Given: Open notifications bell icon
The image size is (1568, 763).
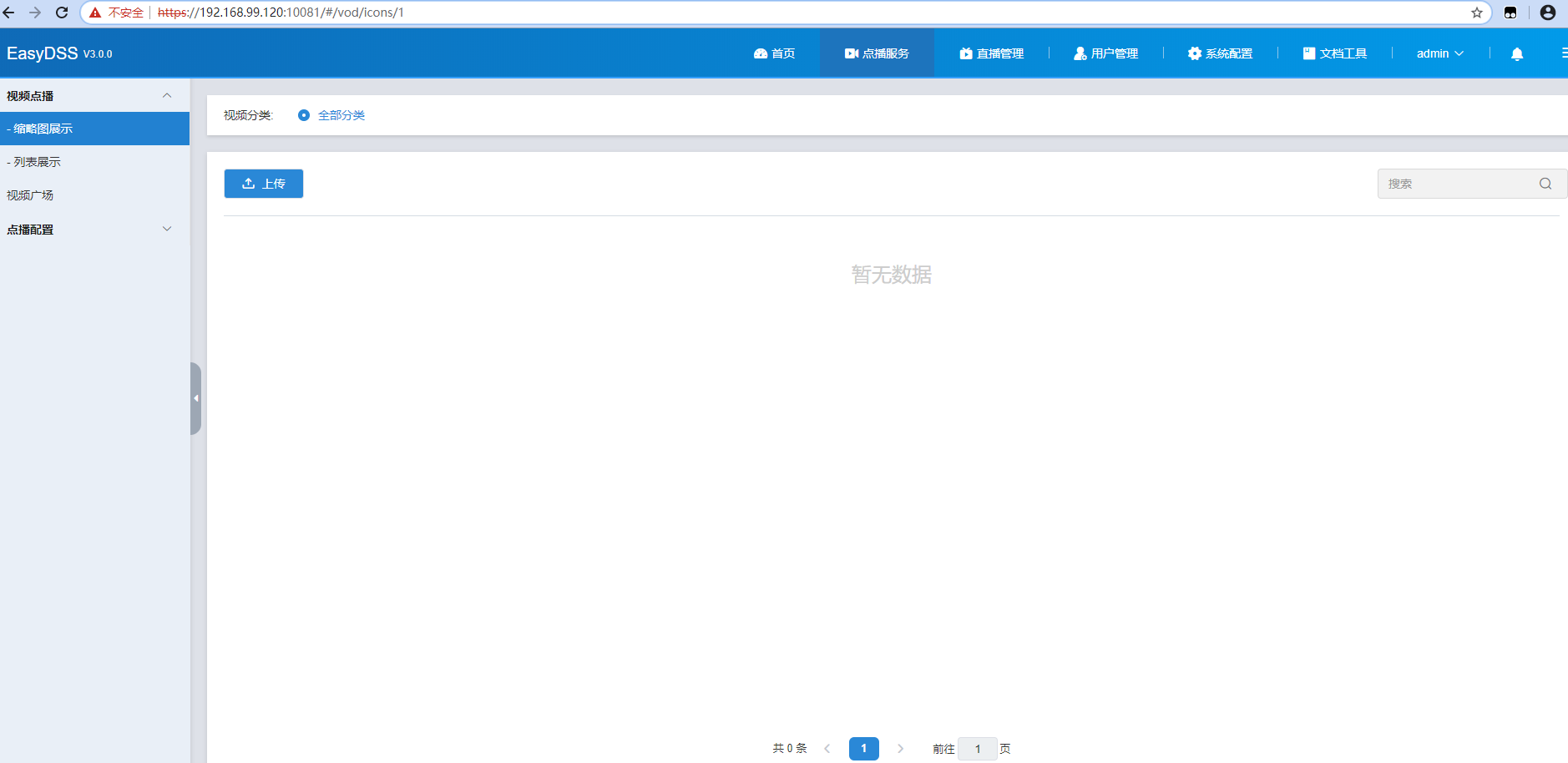Looking at the screenshot, I should 1517,53.
